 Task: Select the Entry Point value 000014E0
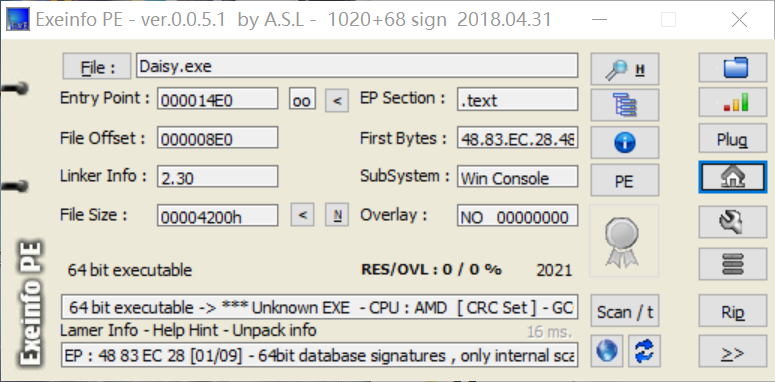217,99
